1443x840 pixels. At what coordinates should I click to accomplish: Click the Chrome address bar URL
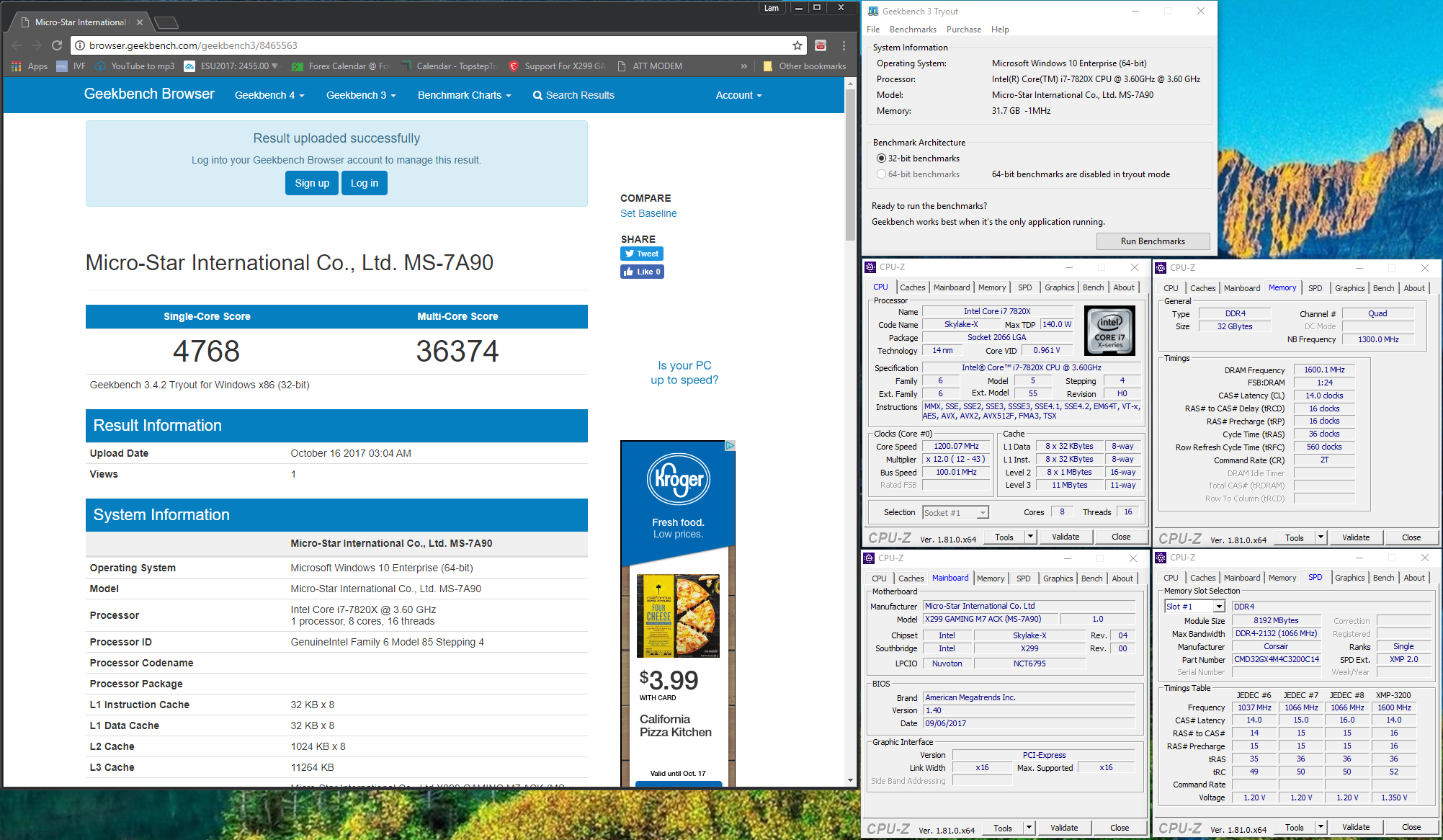(193, 45)
